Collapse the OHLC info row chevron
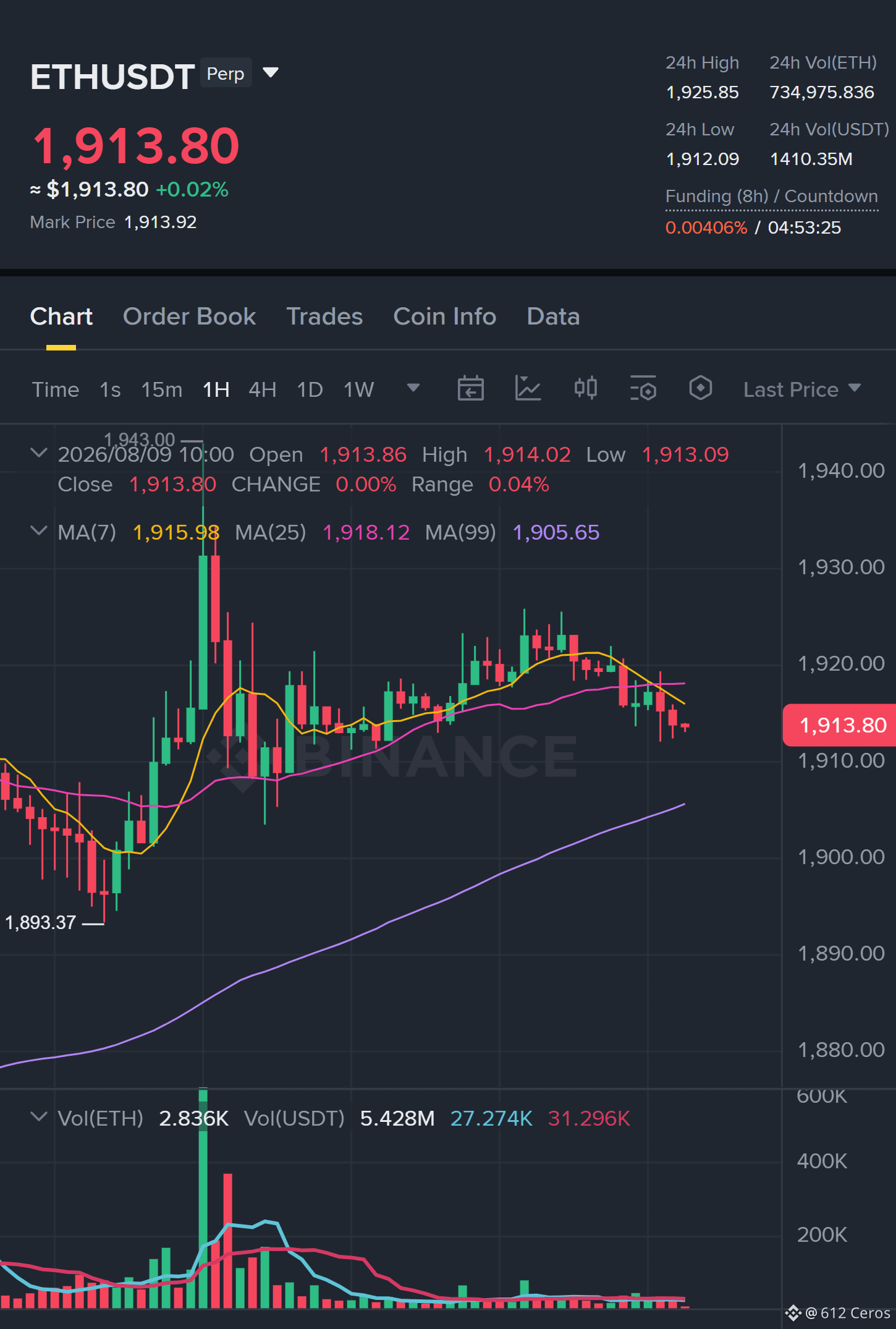The image size is (896, 1329). click(x=39, y=453)
